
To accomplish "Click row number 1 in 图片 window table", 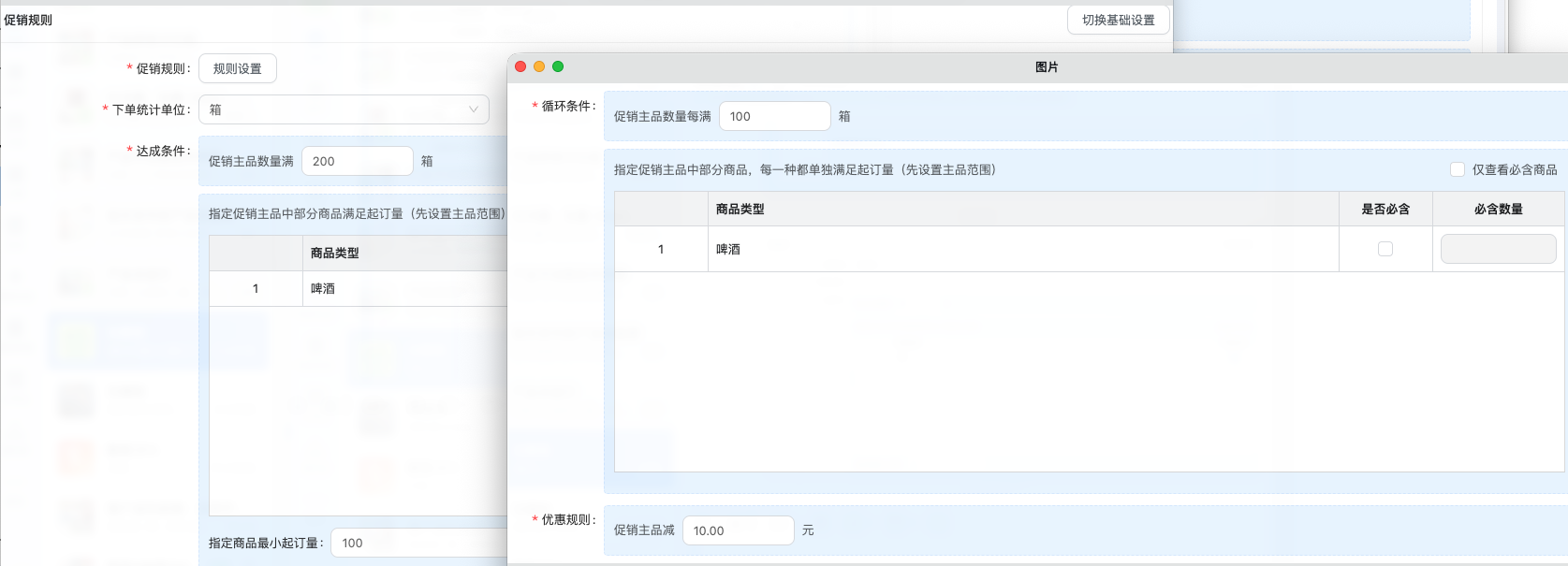I will pos(661,249).
